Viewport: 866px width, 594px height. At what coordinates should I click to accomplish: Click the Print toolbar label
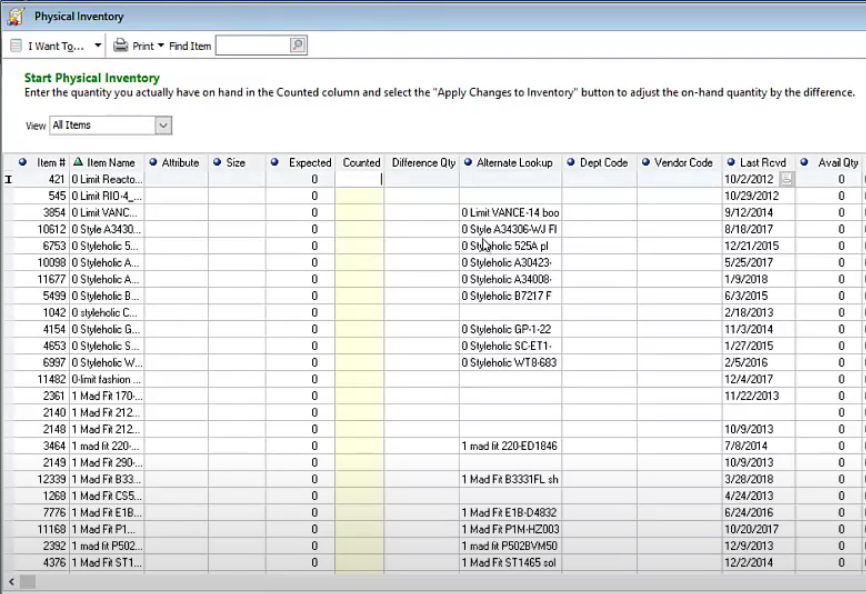143,46
